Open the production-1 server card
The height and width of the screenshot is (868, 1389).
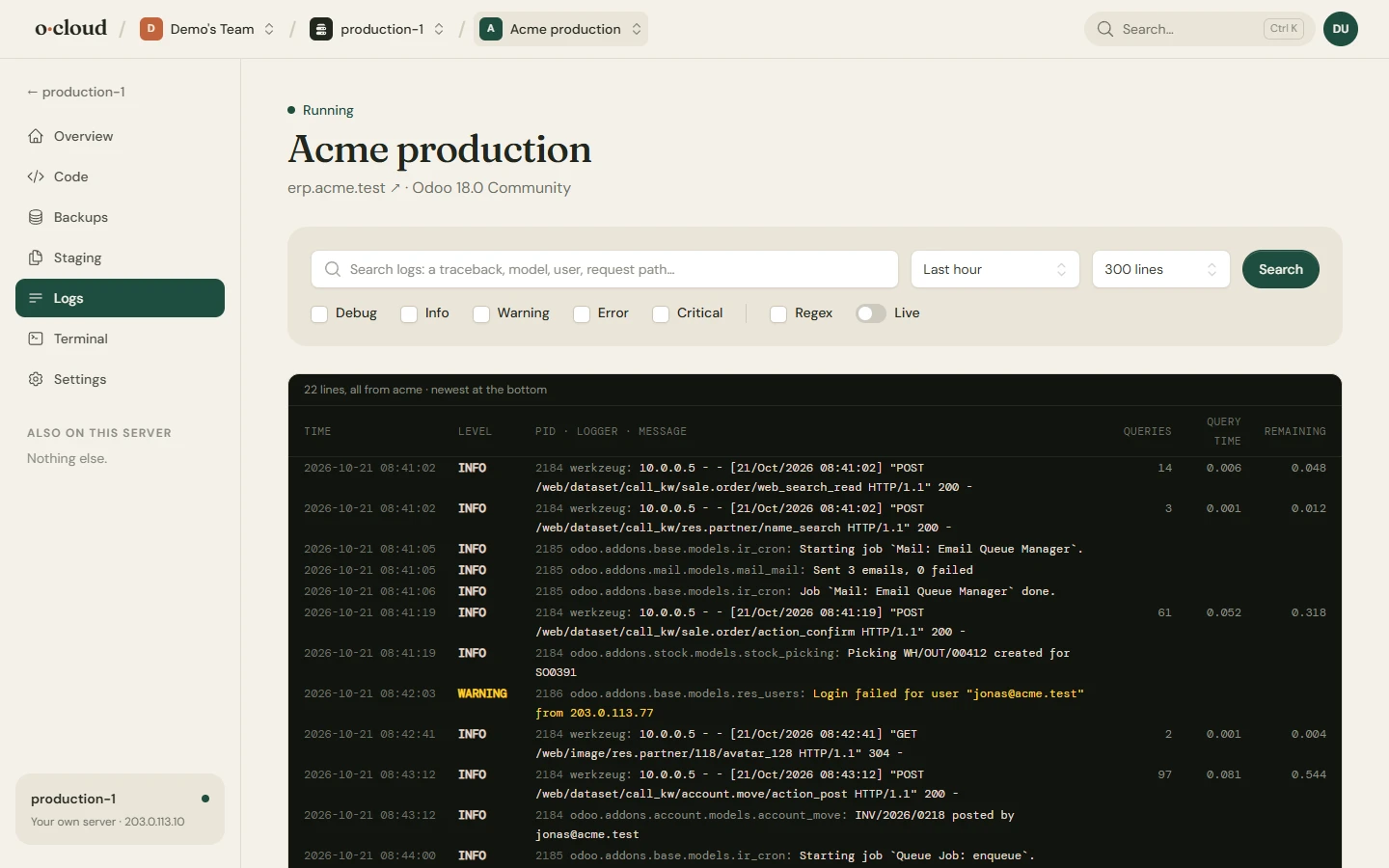click(x=120, y=809)
